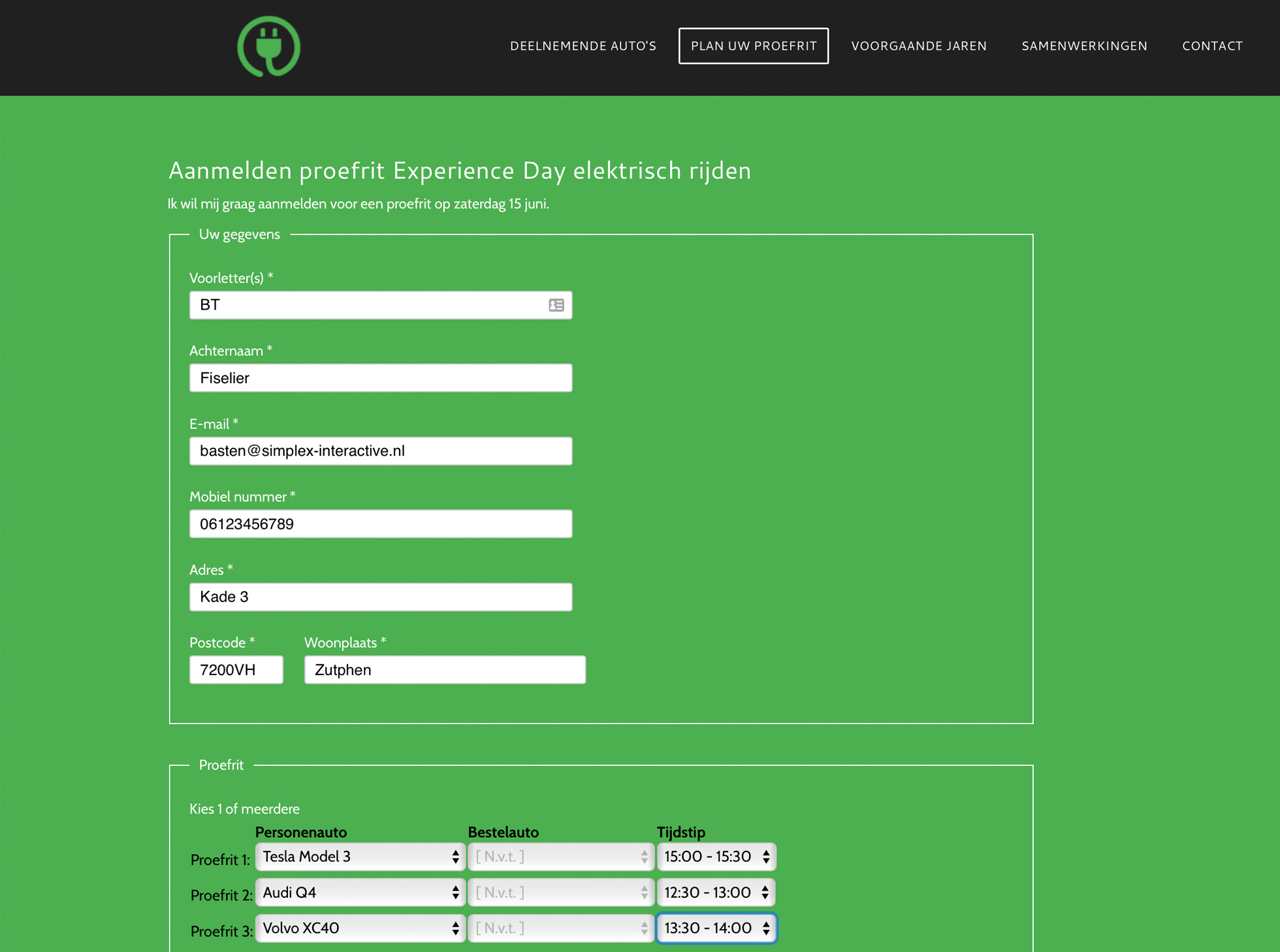Open the PLAN UW PROEFRIT page

pos(753,46)
